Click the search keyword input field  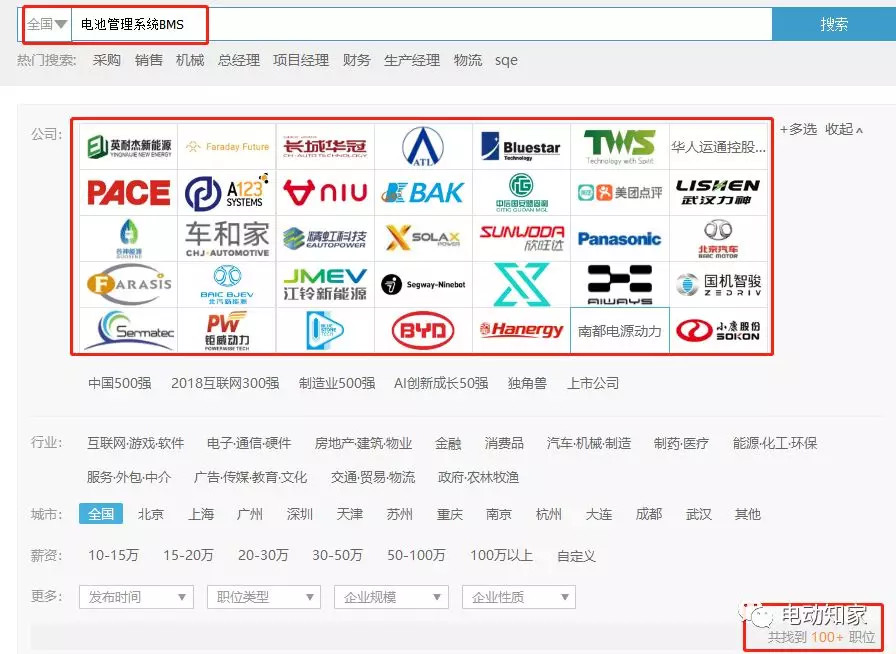pos(422,24)
